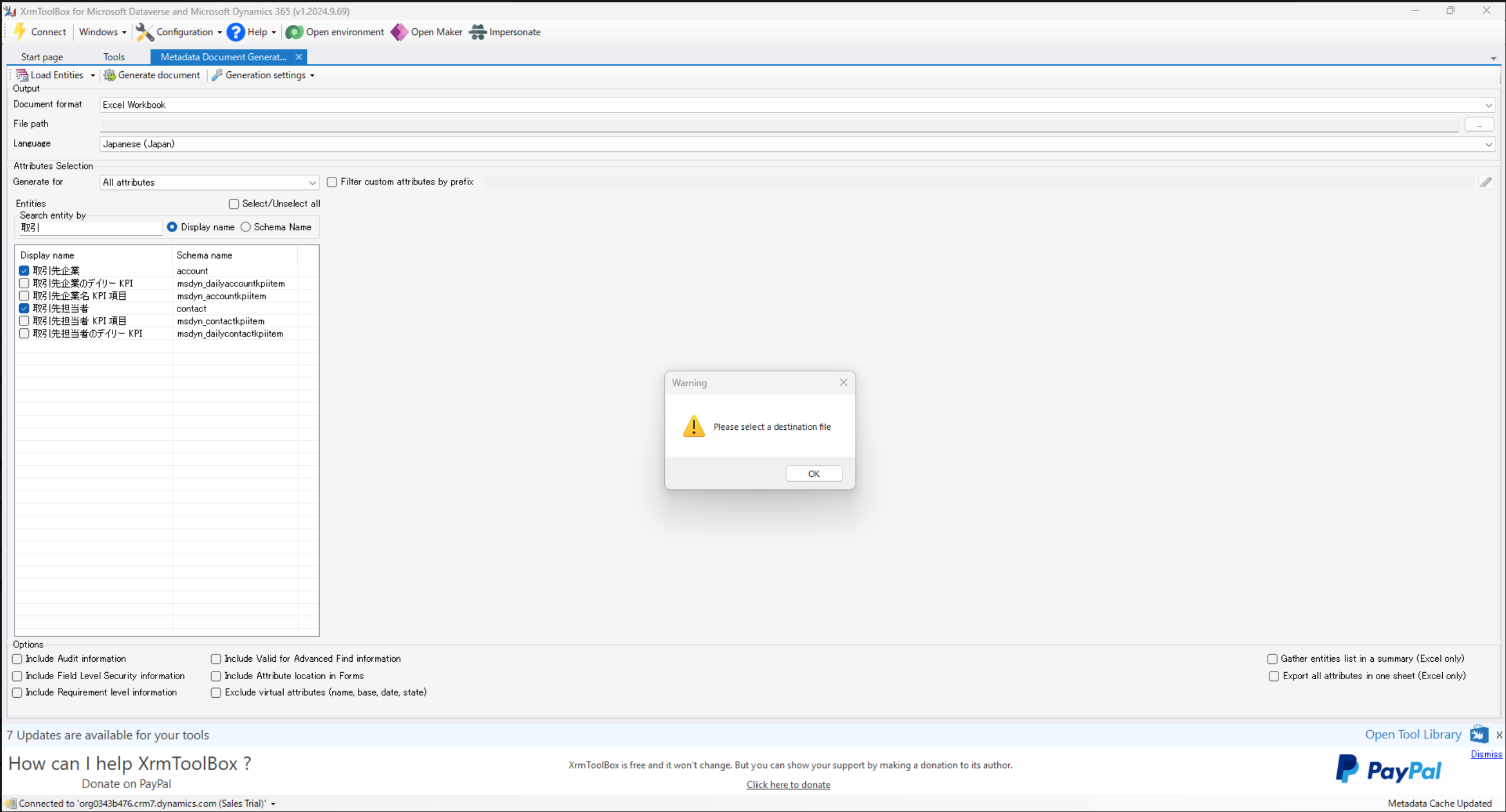Expand the Configuration dropdown arrow
Image resolution: width=1506 pixels, height=812 pixels.
(x=219, y=32)
